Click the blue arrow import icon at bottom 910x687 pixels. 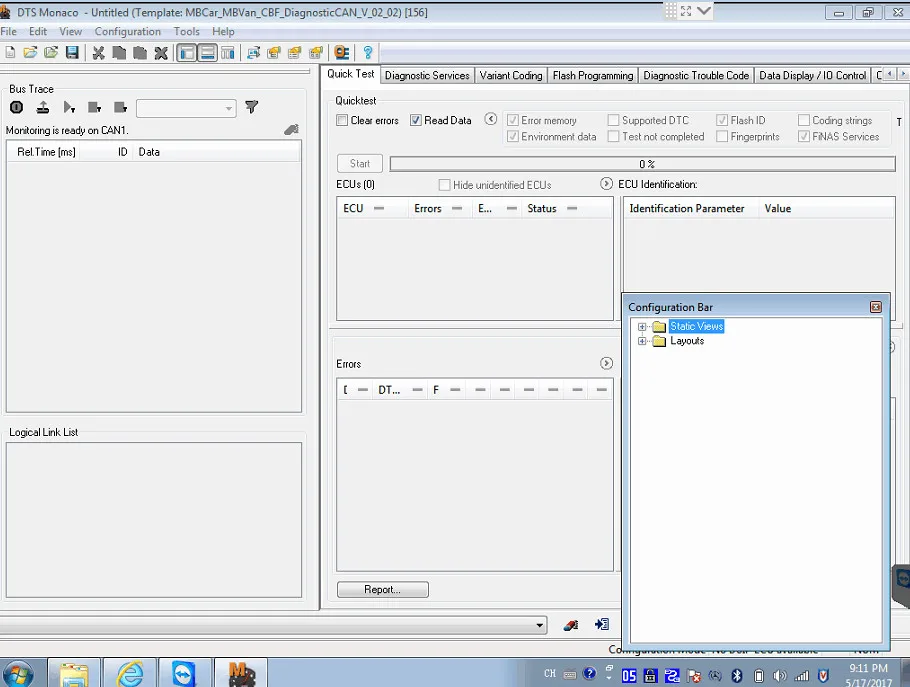602,624
